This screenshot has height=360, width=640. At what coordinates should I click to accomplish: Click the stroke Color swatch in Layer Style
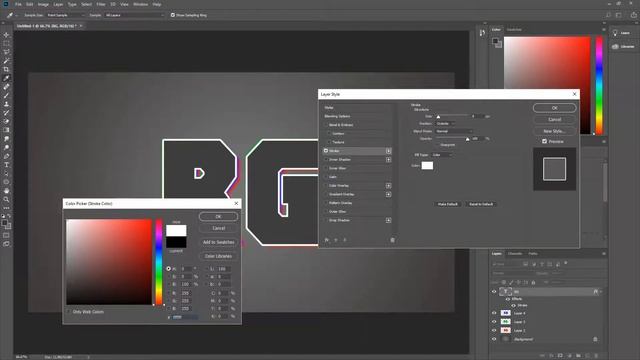click(x=427, y=165)
